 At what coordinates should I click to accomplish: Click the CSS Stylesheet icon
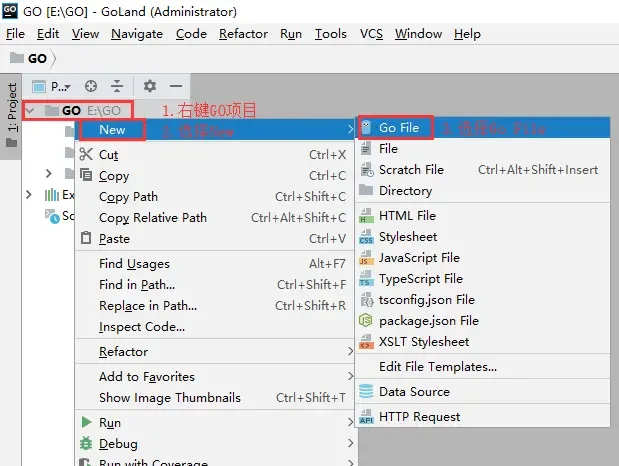coord(366,237)
